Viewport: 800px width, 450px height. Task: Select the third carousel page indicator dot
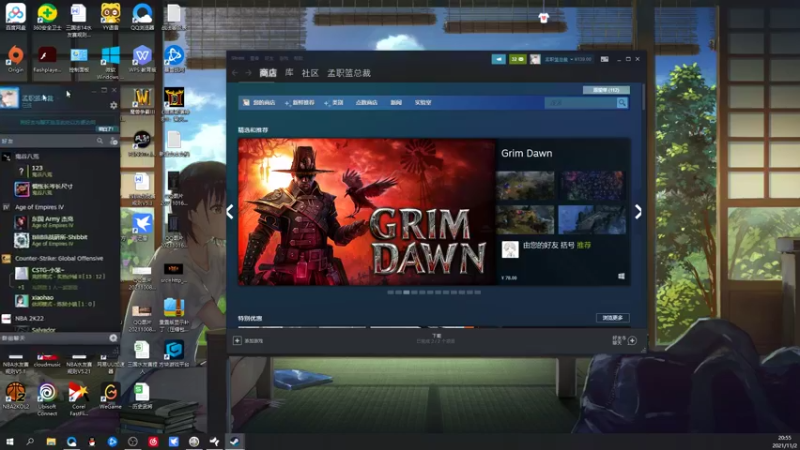pyautogui.click(x=407, y=292)
